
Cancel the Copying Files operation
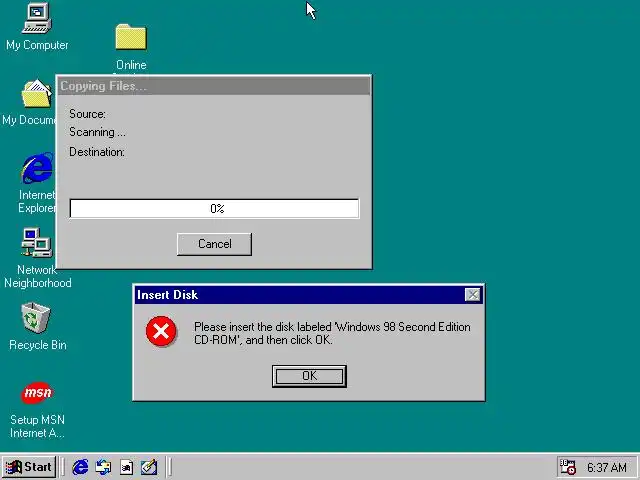click(214, 244)
